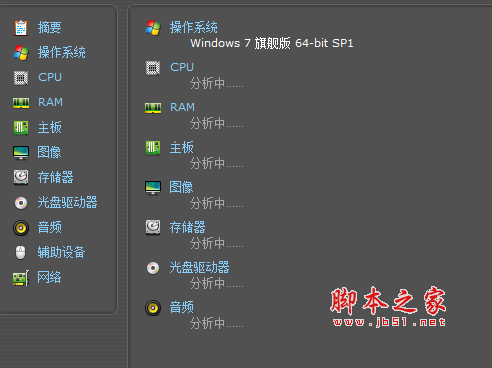Click 分析中 status under CPU
Viewport: 492px width, 368px height.
click(x=217, y=83)
